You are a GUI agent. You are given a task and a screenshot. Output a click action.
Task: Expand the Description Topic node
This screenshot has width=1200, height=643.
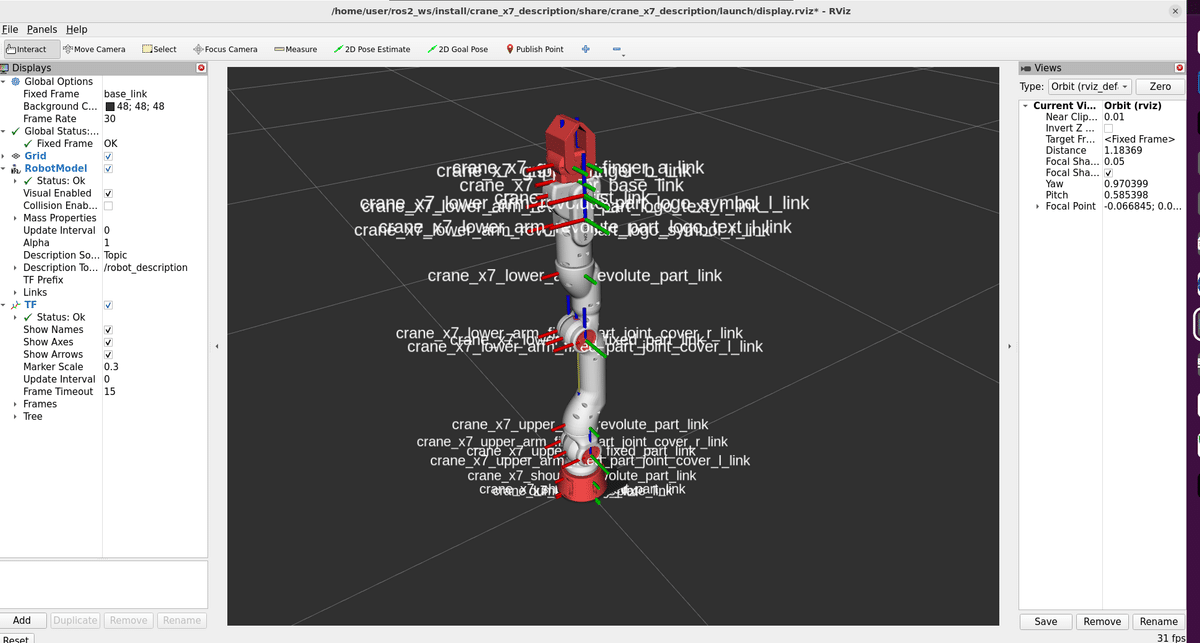(15, 268)
